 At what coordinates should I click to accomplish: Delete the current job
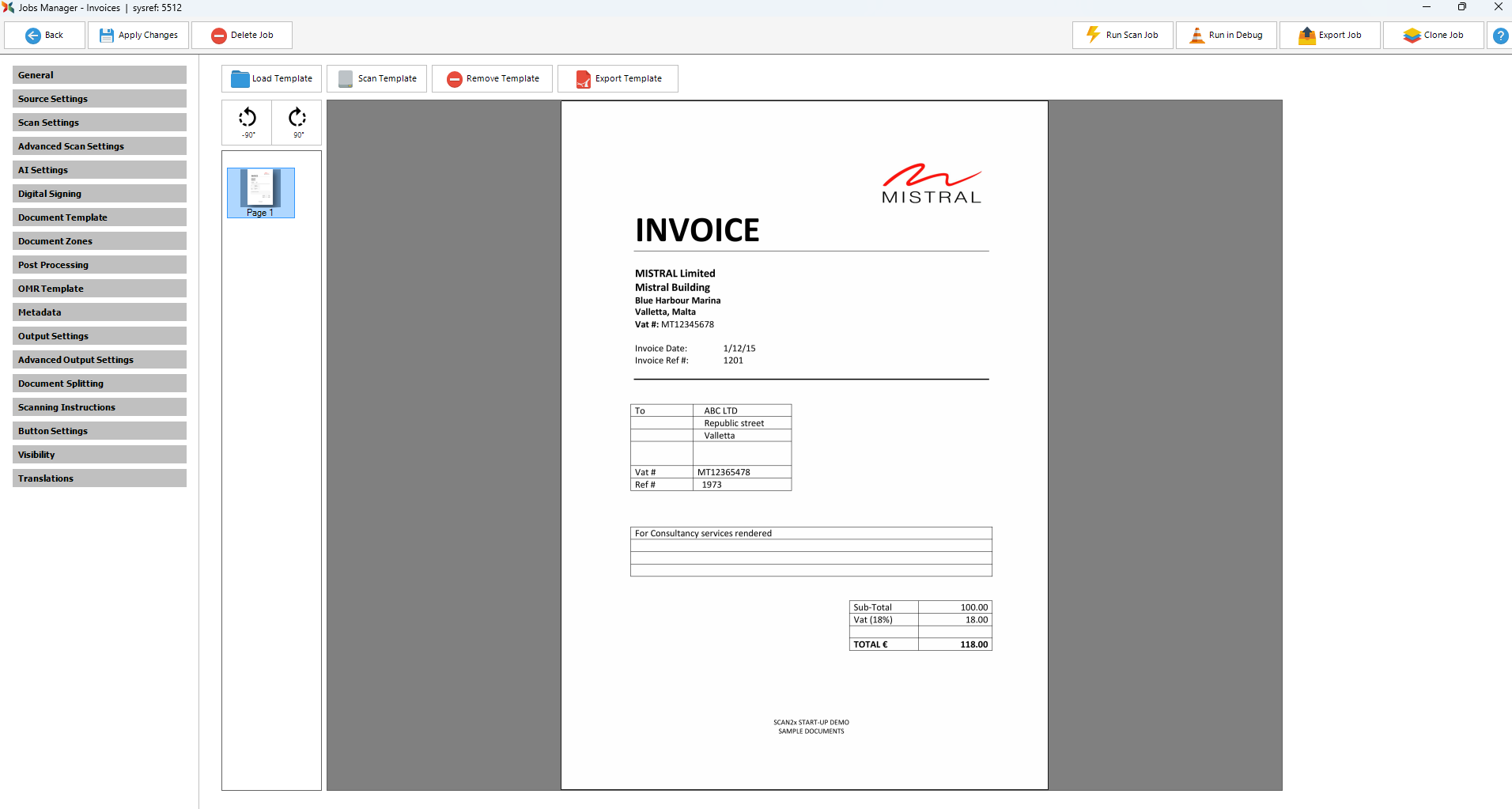[242, 36]
